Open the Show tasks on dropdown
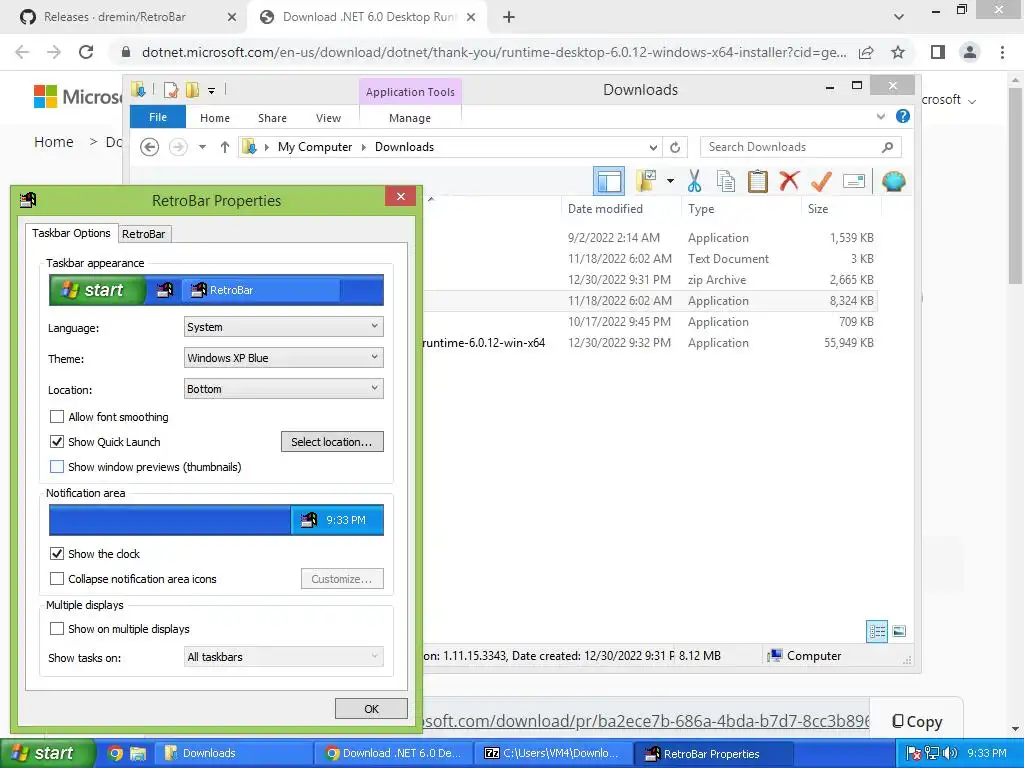Image resolution: width=1024 pixels, height=768 pixels. click(x=283, y=656)
